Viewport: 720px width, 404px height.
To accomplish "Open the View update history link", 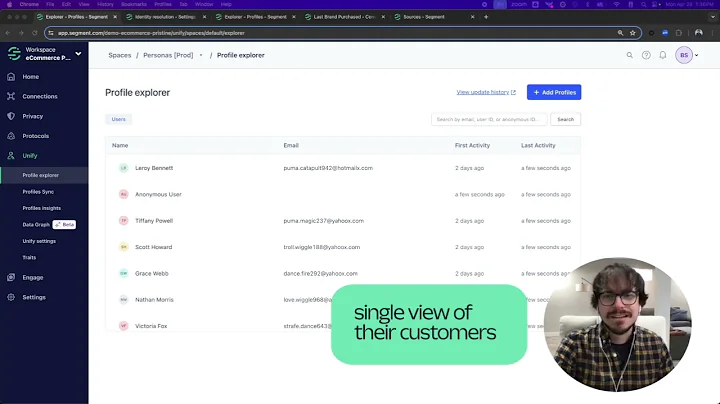I will [x=486, y=92].
